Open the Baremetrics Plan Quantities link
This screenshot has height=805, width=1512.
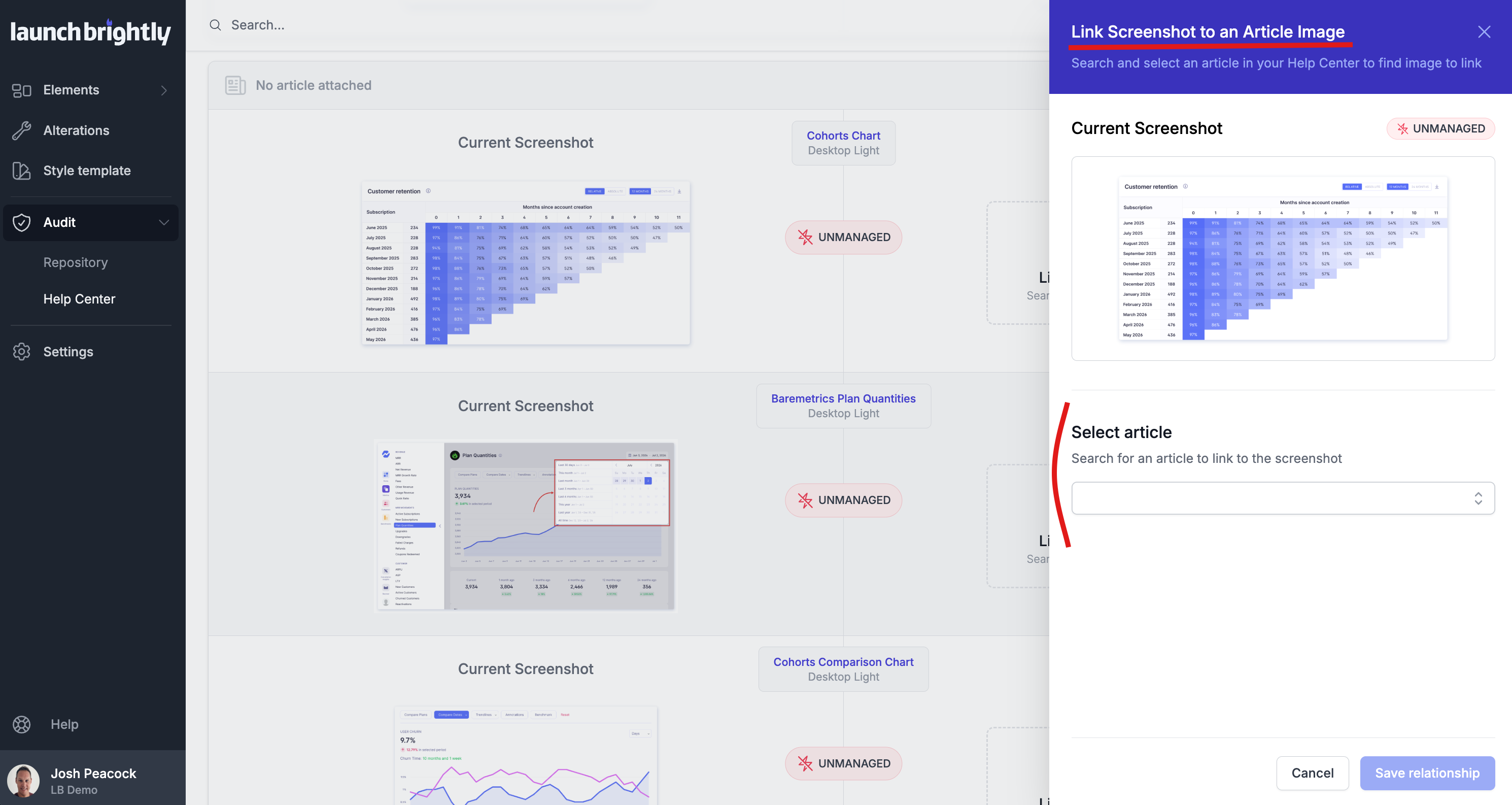pos(843,398)
